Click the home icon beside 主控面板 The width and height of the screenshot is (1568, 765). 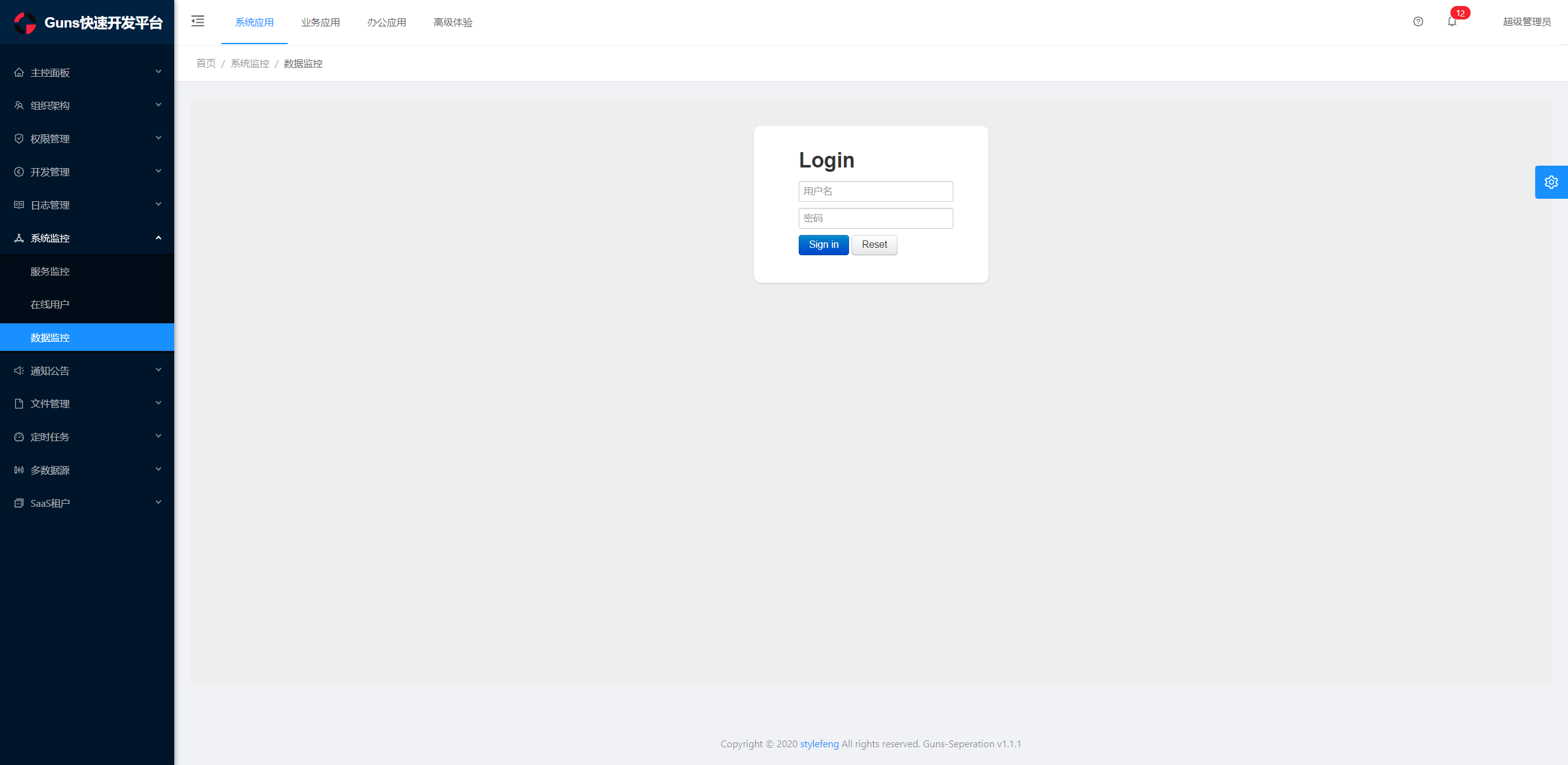click(x=19, y=72)
